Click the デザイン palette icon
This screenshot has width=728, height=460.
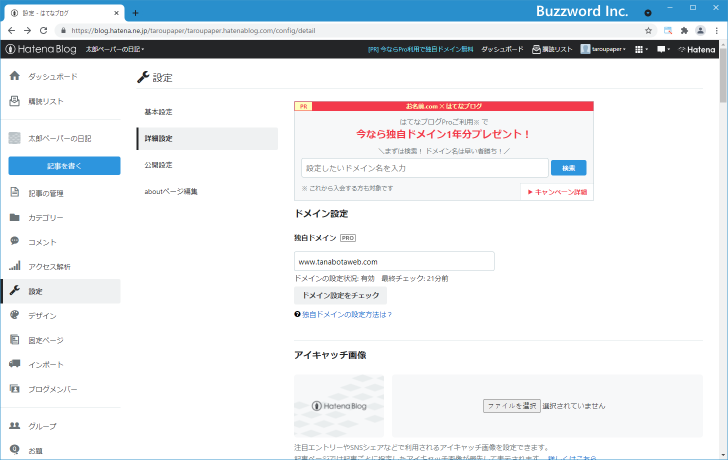[15, 315]
